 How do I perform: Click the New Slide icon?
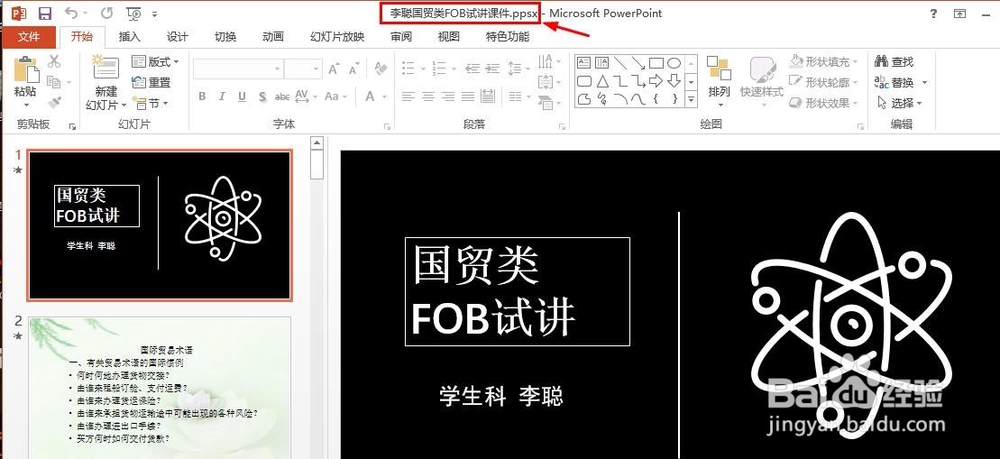[x=106, y=68]
